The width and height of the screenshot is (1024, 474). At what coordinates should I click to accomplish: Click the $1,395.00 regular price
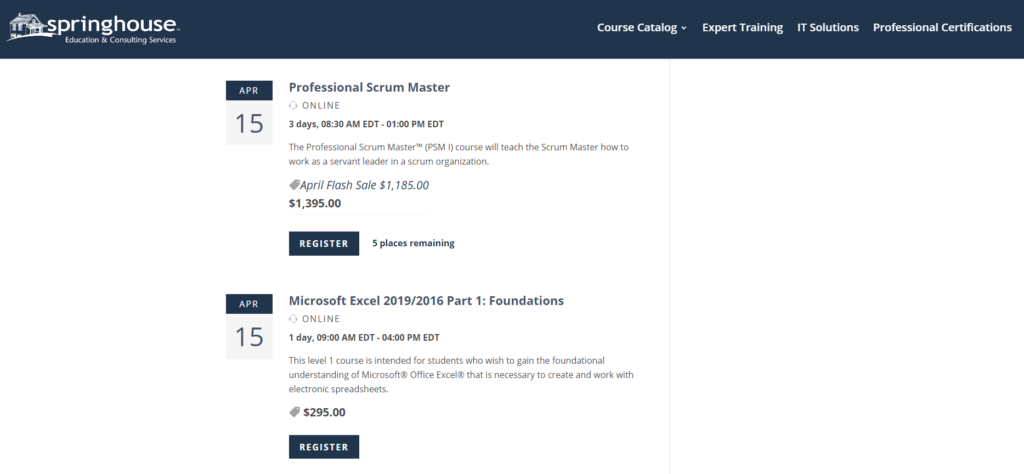315,203
